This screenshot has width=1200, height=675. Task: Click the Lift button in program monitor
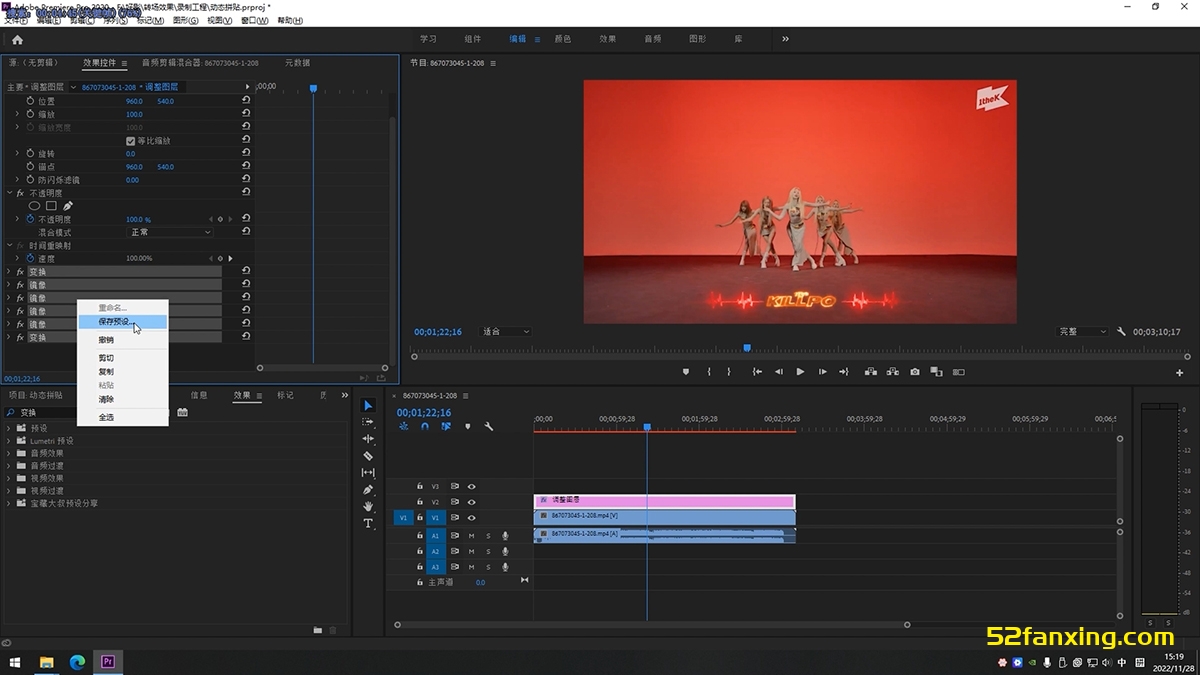coord(871,372)
